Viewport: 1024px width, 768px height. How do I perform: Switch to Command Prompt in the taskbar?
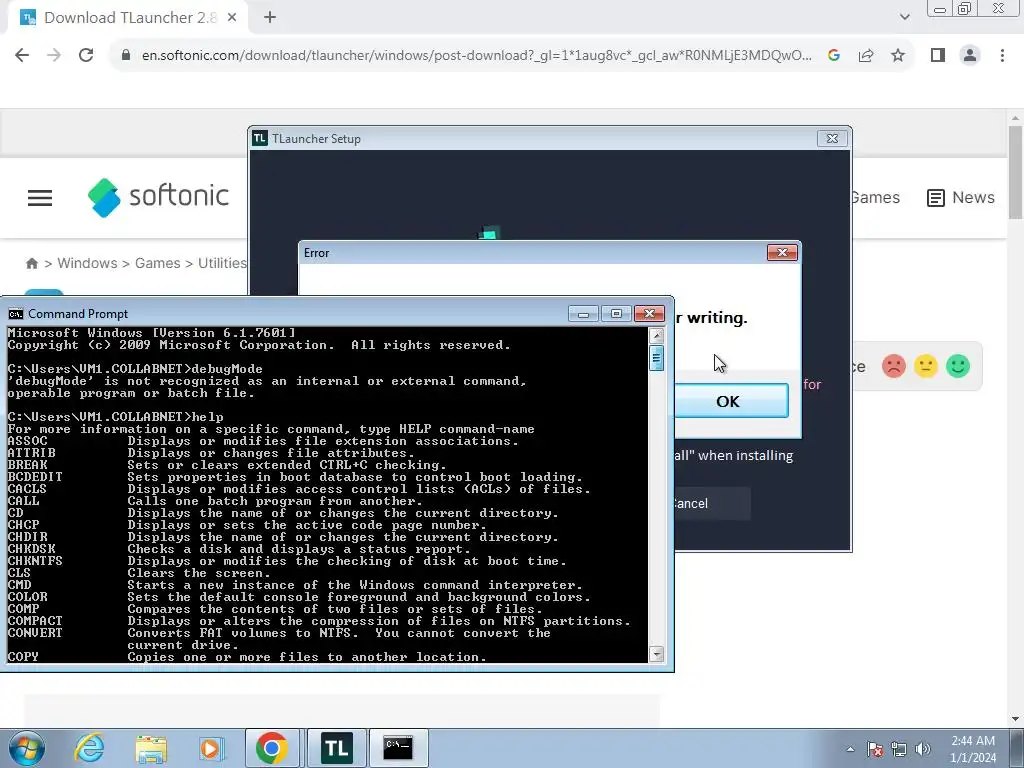pyautogui.click(x=398, y=748)
